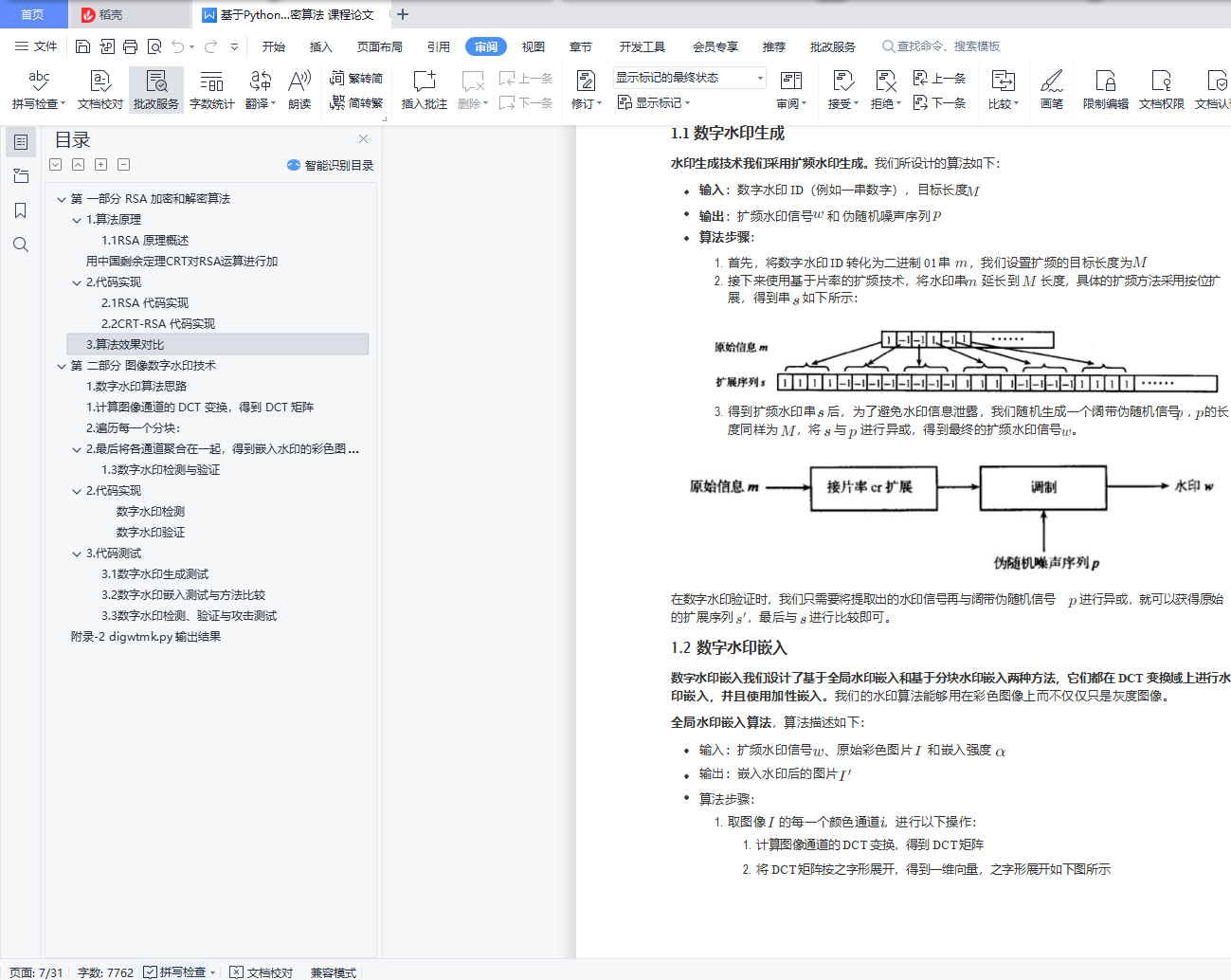The image size is (1231, 980).
Task: Switch to 视图 ribbon tab
Action: (x=534, y=46)
